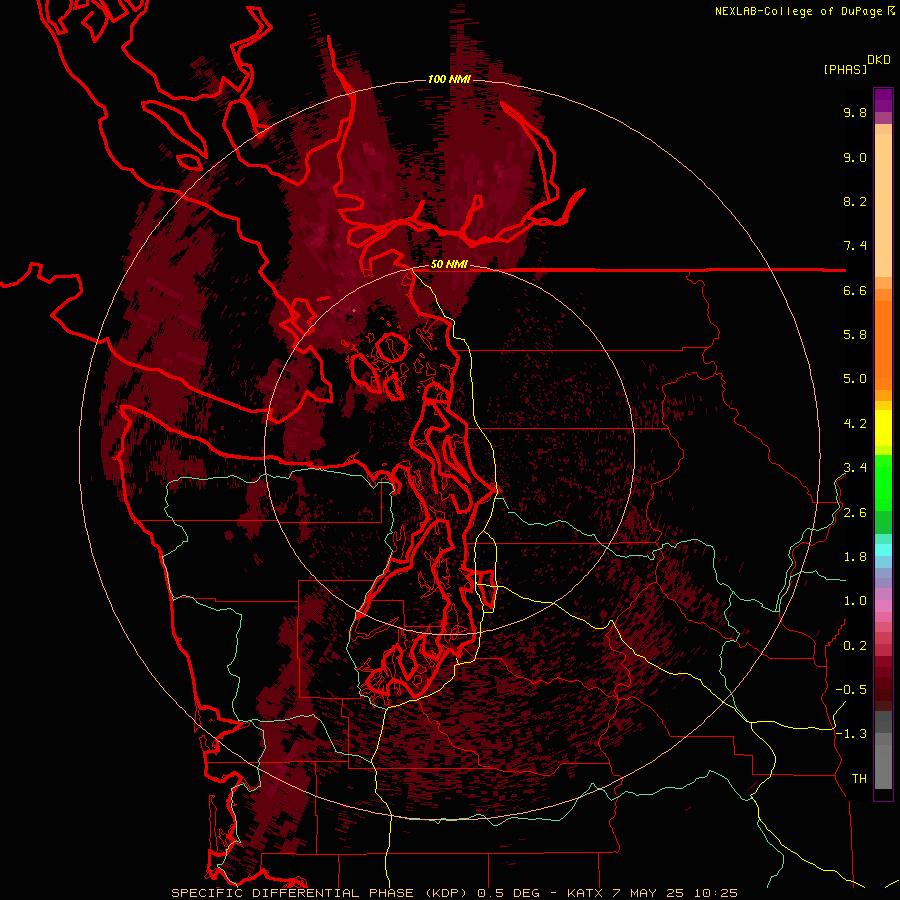Image resolution: width=900 pixels, height=900 pixels.
Task: Click the 5.0 value on the legend
Action: coord(855,379)
